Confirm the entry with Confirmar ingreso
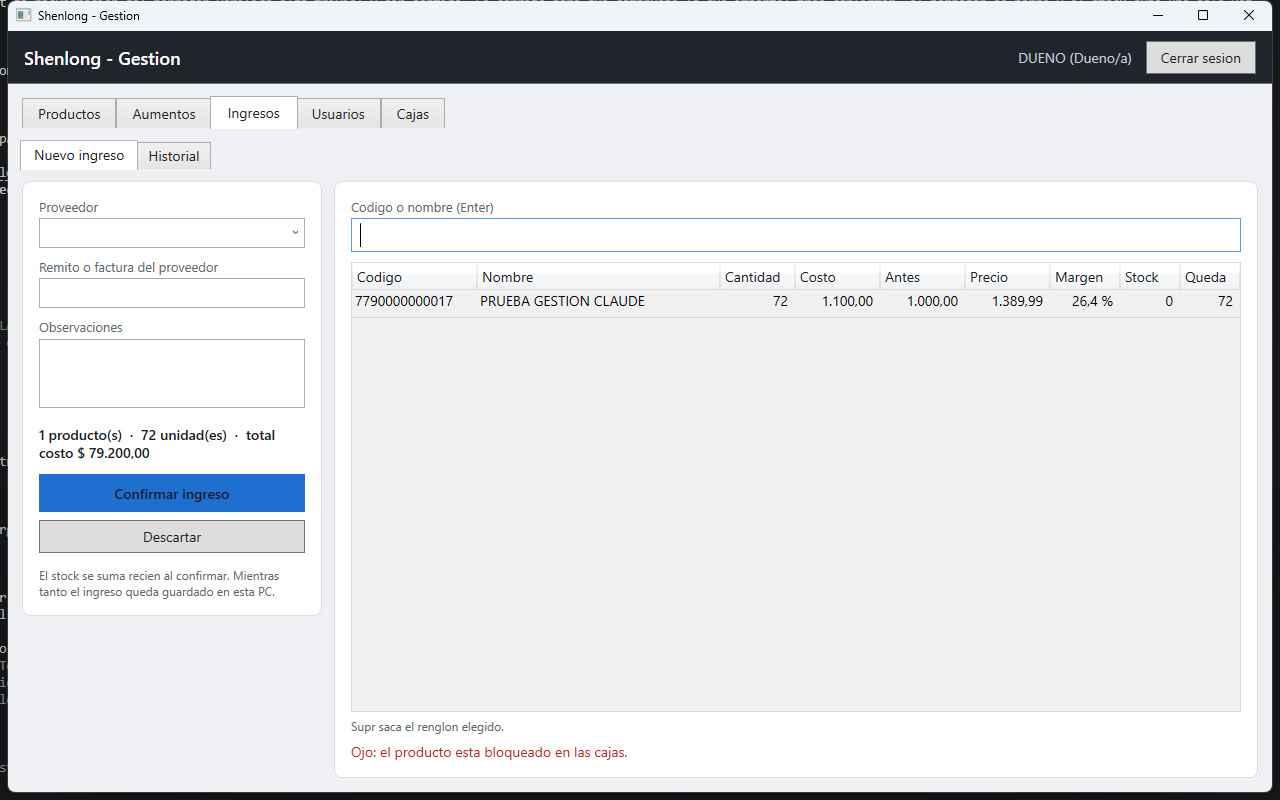This screenshot has width=1280, height=800. coord(172,494)
